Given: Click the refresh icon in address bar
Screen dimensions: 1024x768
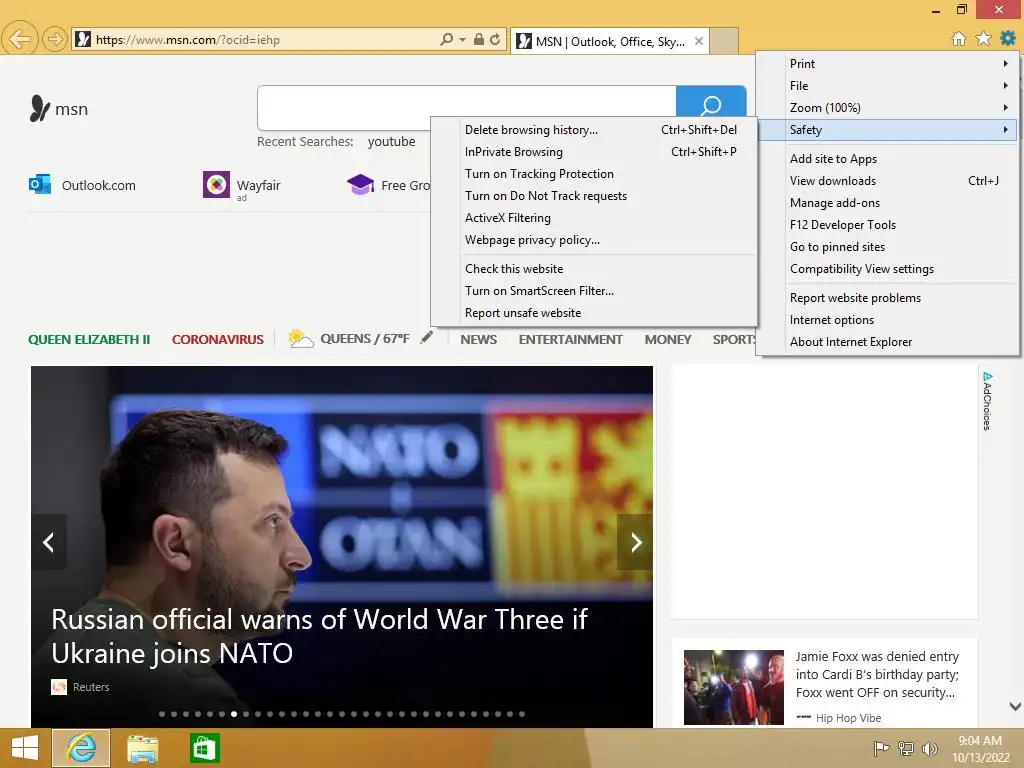Looking at the screenshot, I should click(496, 39).
